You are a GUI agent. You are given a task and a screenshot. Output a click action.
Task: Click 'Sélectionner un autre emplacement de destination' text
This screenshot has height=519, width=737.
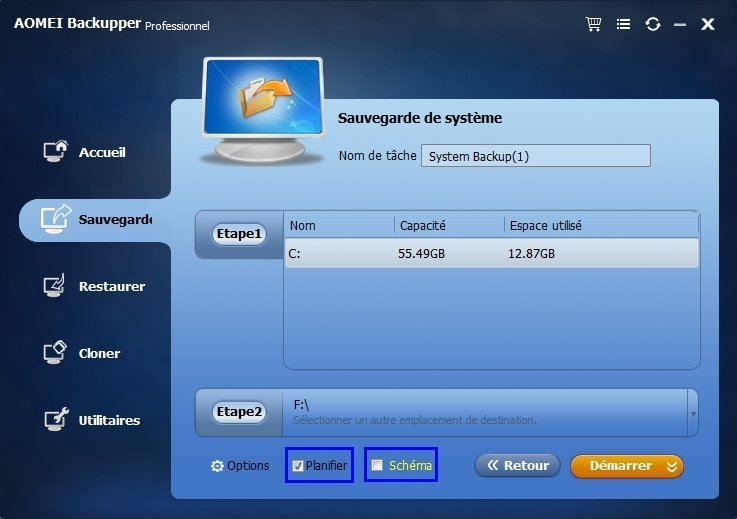click(x=415, y=420)
